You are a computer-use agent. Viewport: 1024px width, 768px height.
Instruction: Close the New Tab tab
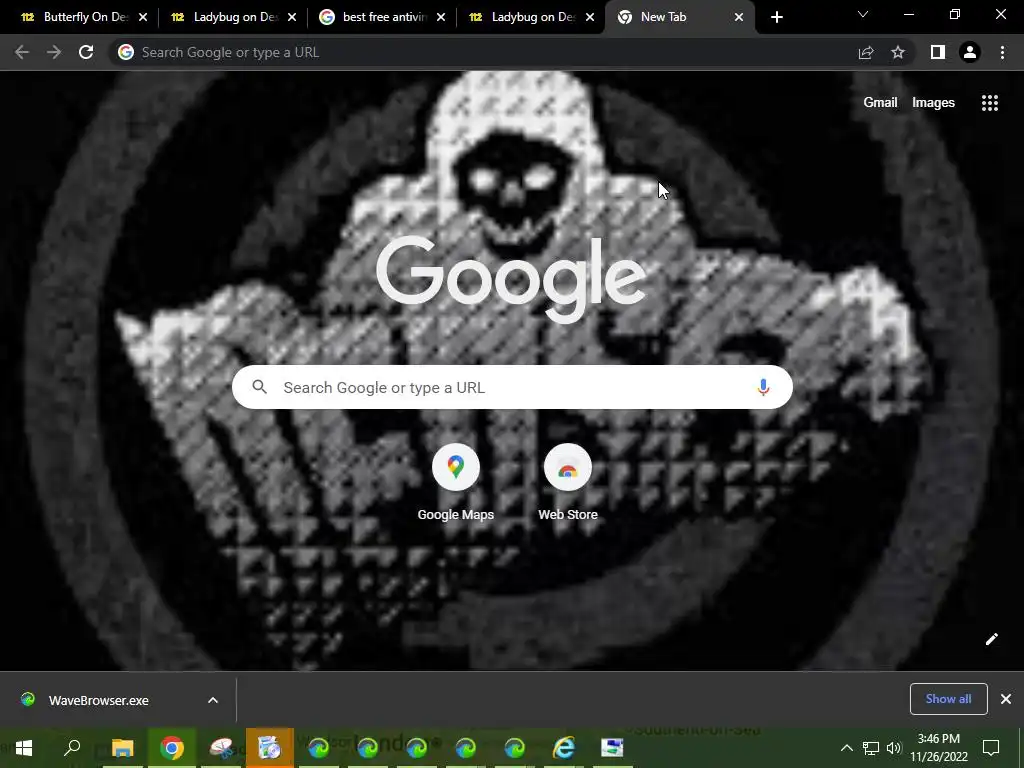click(739, 17)
